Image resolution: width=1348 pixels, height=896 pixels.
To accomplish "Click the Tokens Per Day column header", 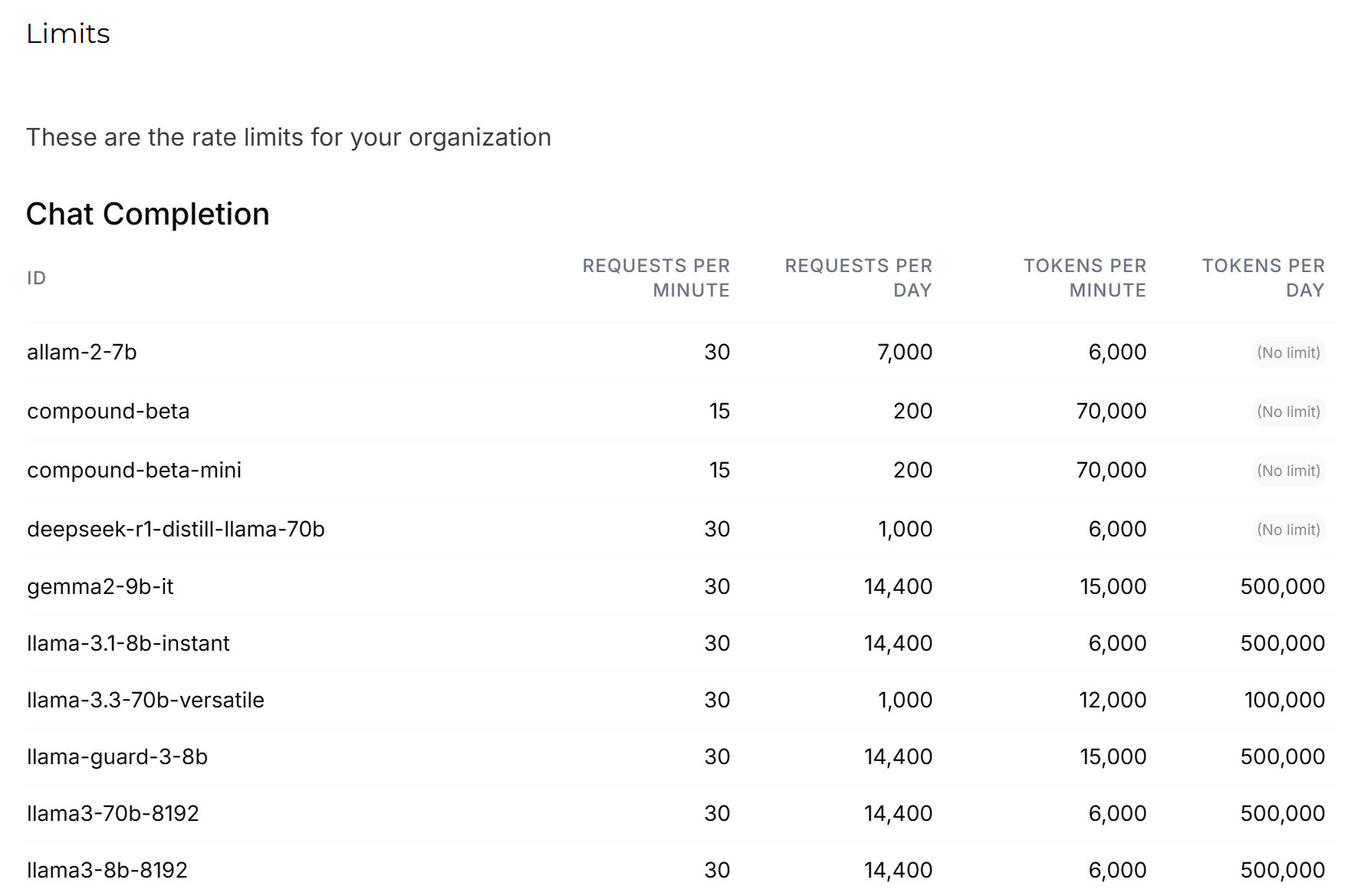I will 1264,277.
